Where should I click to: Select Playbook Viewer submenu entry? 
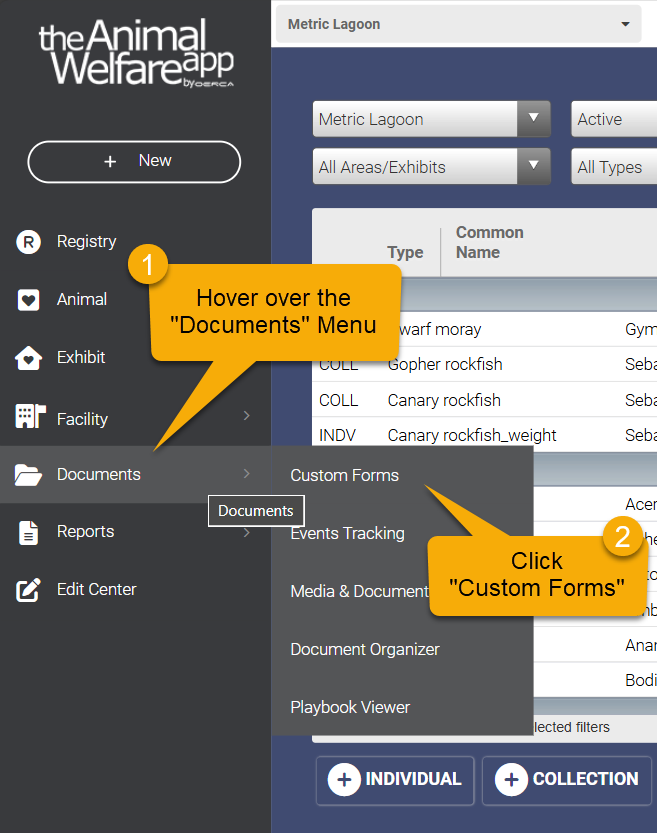[350, 707]
